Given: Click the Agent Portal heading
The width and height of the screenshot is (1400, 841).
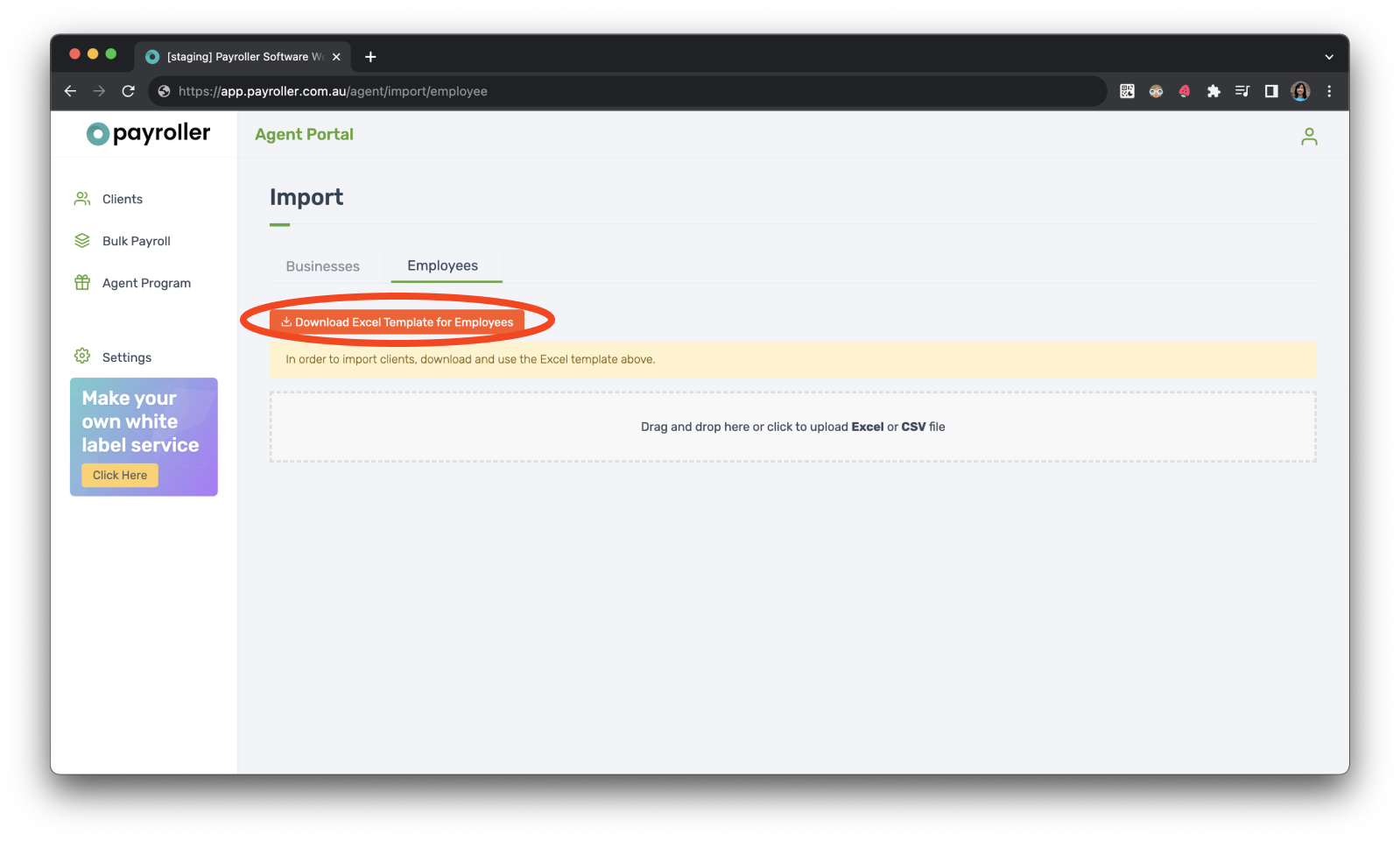Looking at the screenshot, I should [x=304, y=134].
